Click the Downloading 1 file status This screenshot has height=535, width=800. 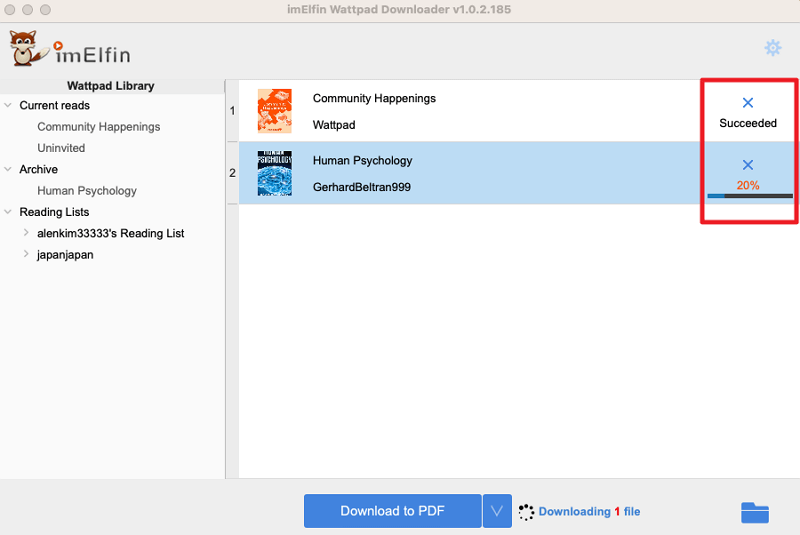pyautogui.click(x=589, y=512)
